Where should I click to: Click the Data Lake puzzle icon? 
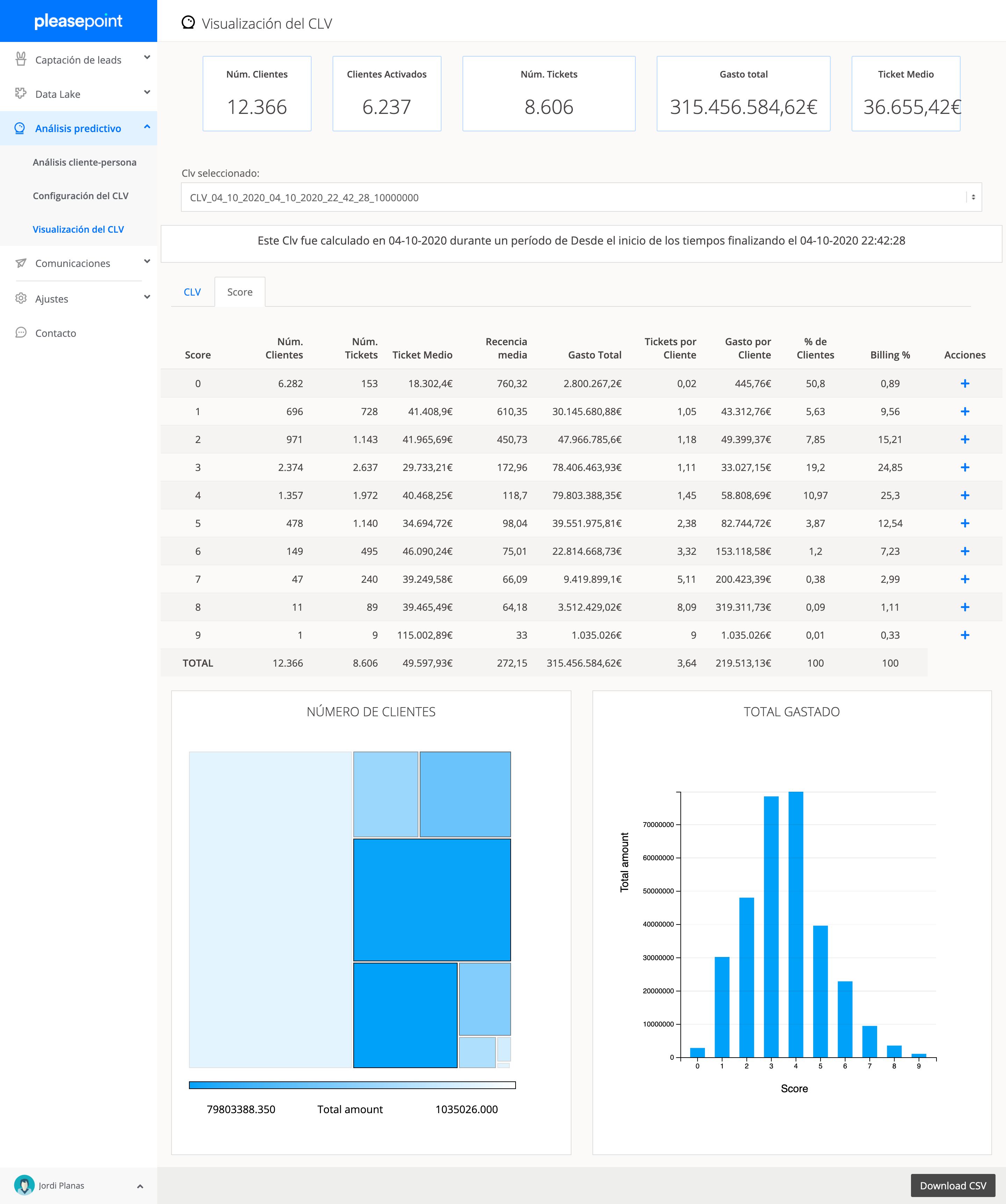point(21,93)
